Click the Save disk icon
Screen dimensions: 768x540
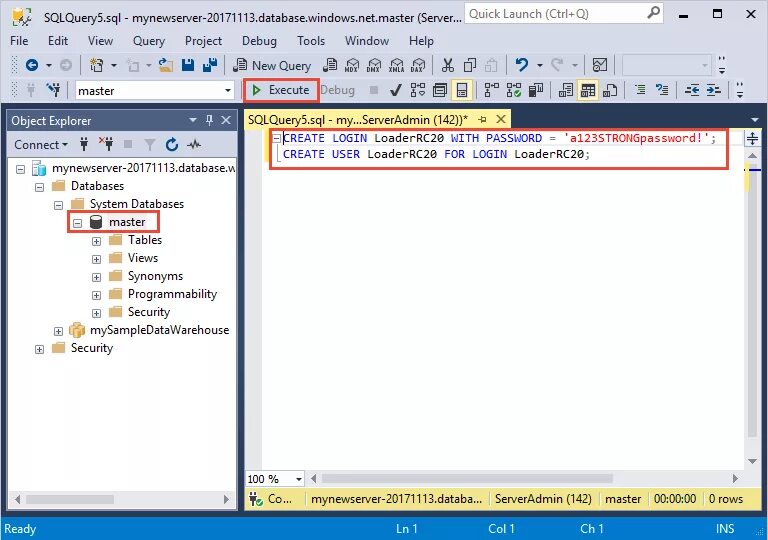188,65
